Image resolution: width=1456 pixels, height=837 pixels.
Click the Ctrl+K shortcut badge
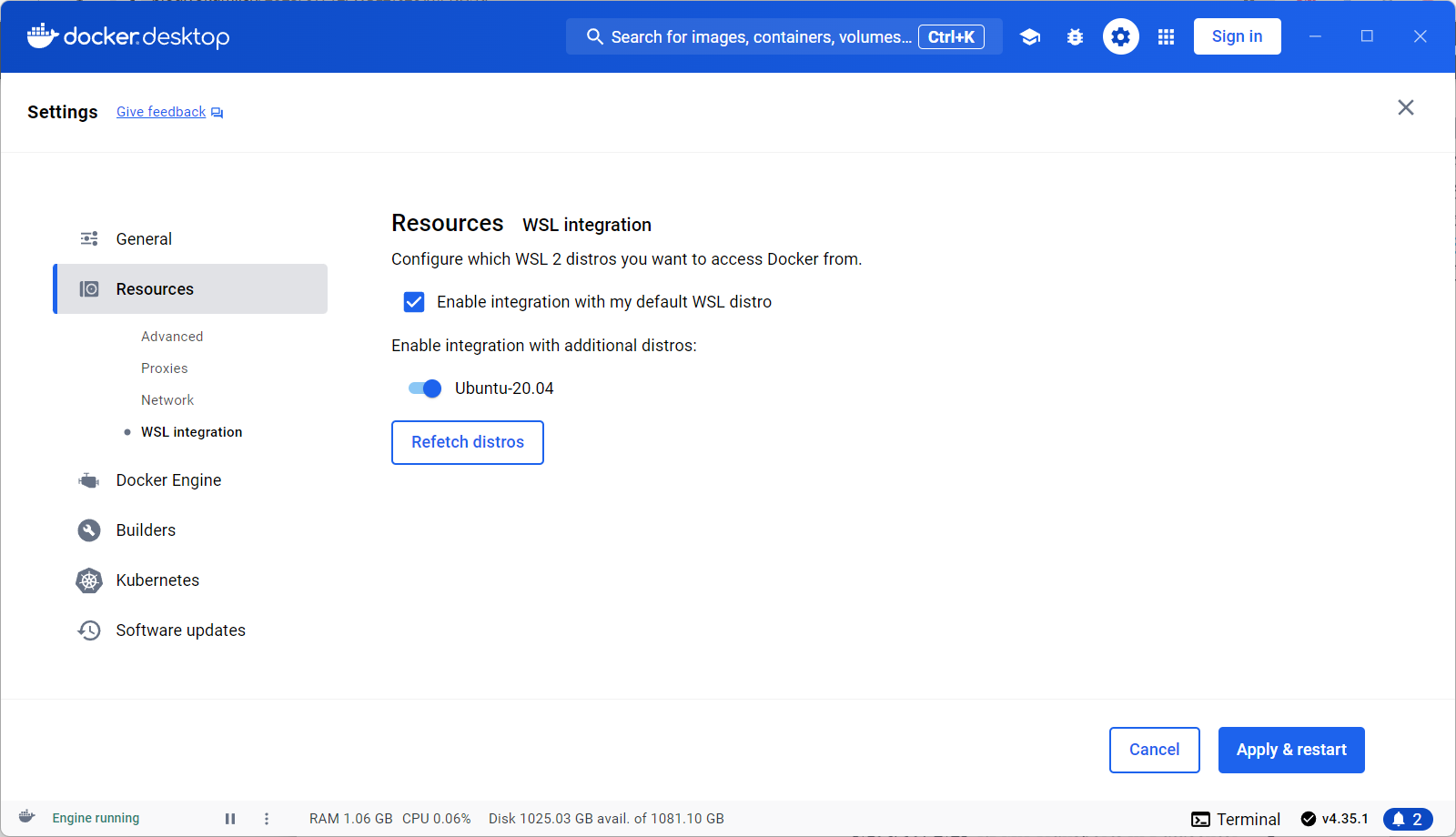951,36
